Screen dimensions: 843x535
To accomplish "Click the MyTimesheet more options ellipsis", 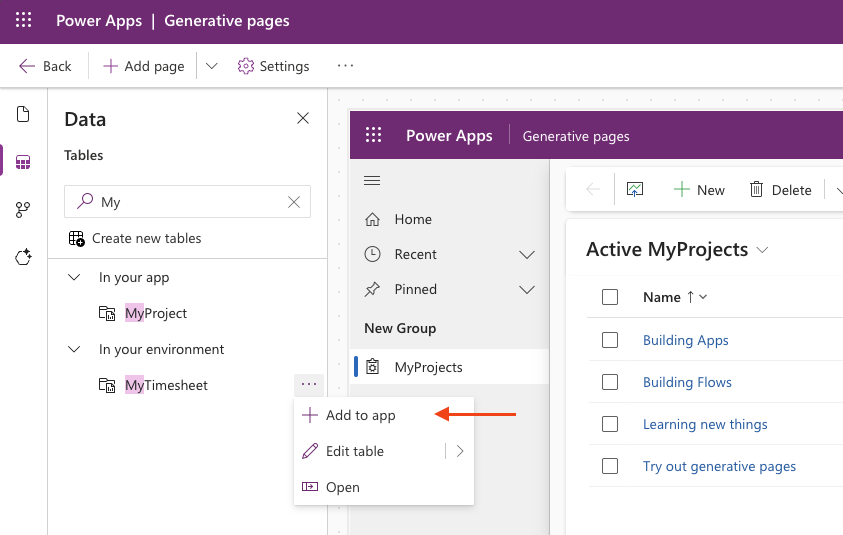I will pos(309,385).
